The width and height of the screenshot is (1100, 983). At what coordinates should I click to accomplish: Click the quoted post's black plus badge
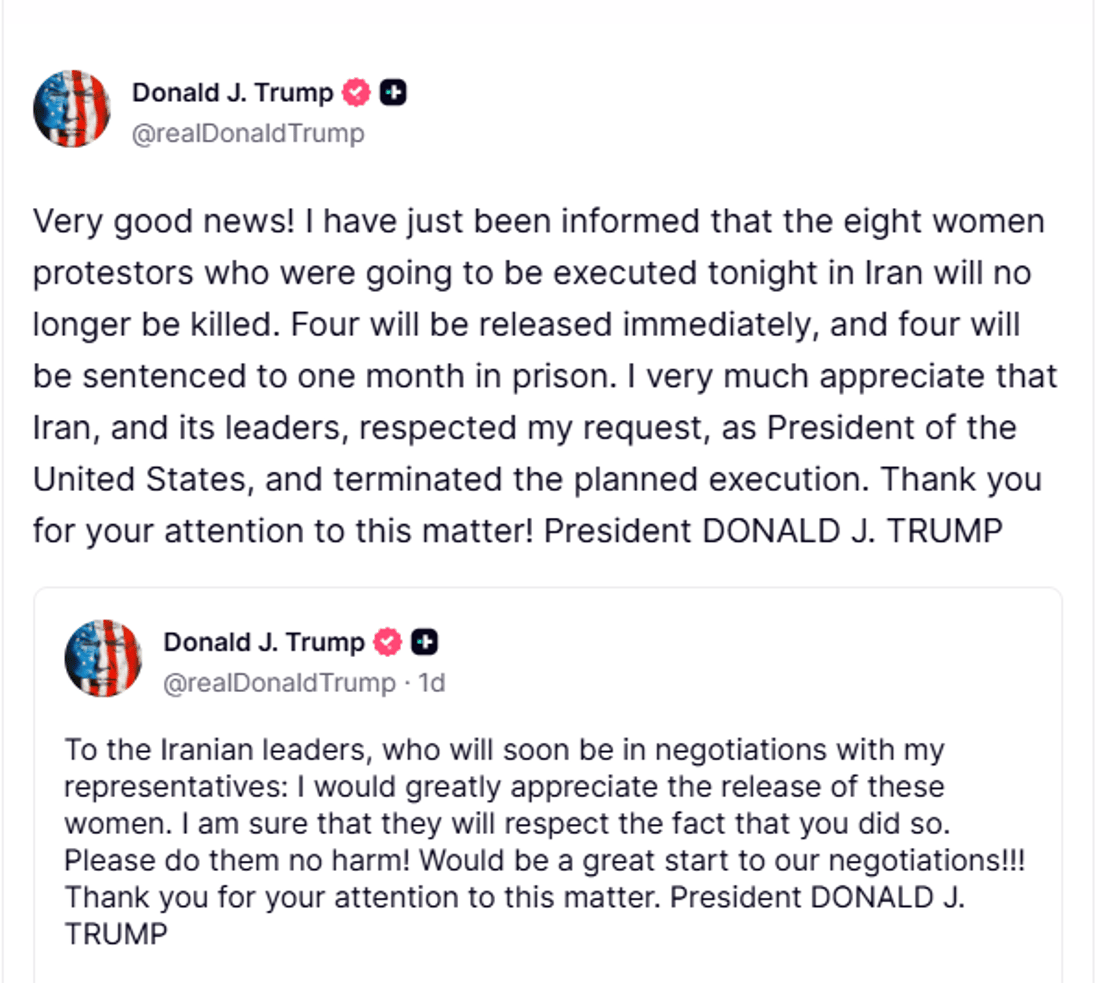click(425, 642)
